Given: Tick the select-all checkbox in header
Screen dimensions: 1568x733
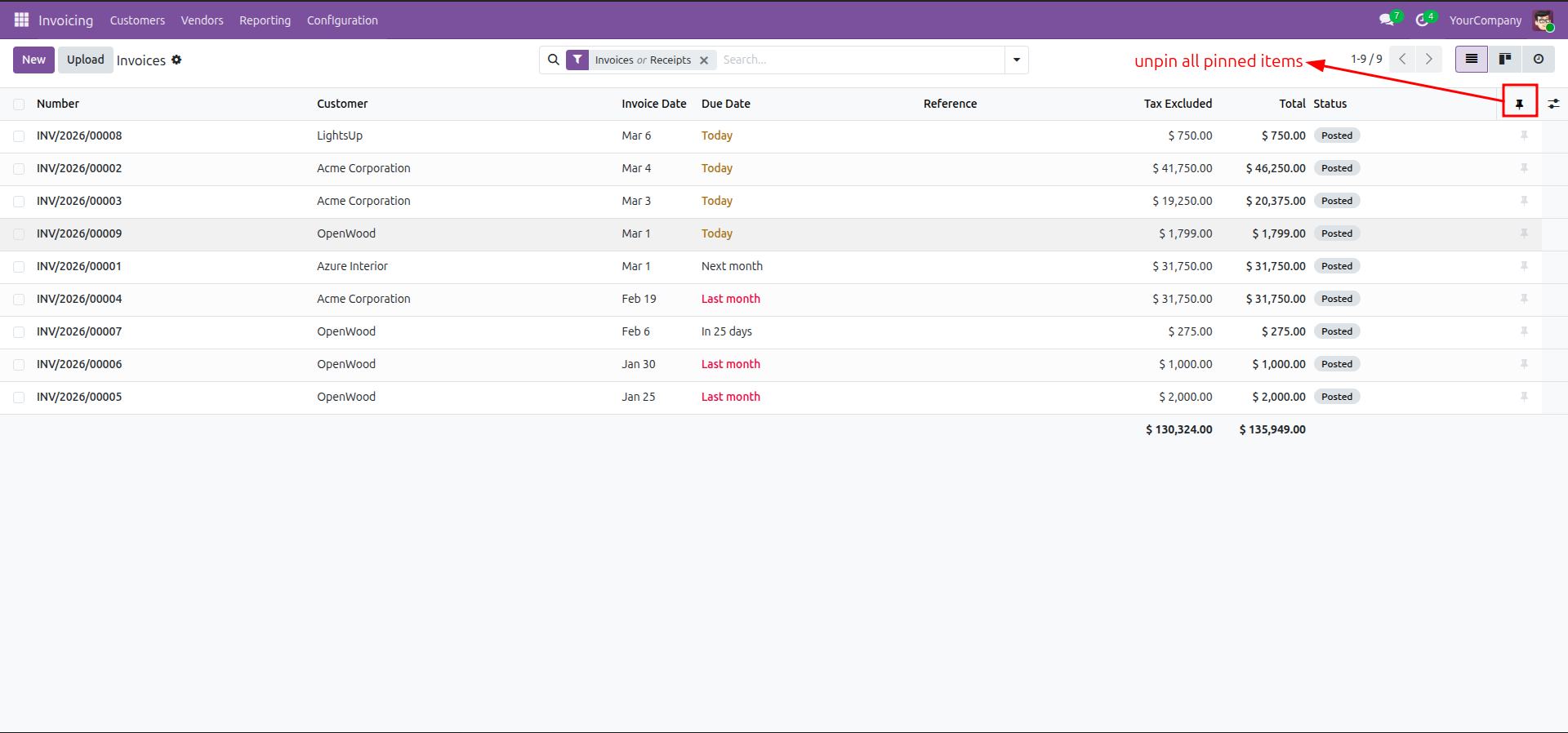Looking at the screenshot, I should (19, 104).
